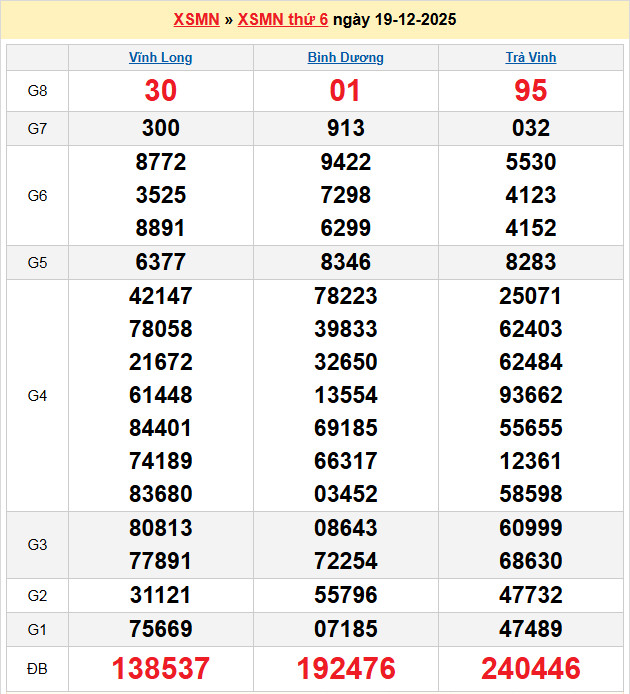Viewport: 630px width, 694px height.
Task: Select Trà Vinh G5 result 8283
Action: coord(530,262)
